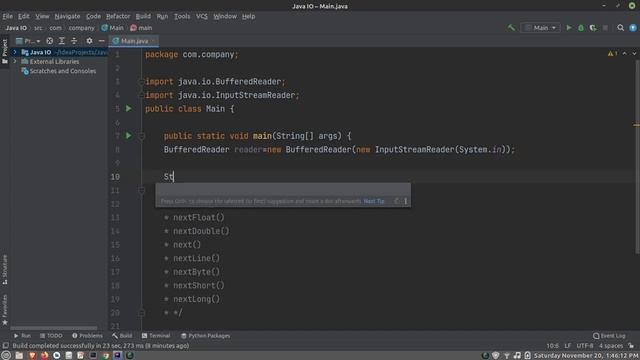Open project panel settings gear
Screen dimensions: 640x360
pos(89,41)
